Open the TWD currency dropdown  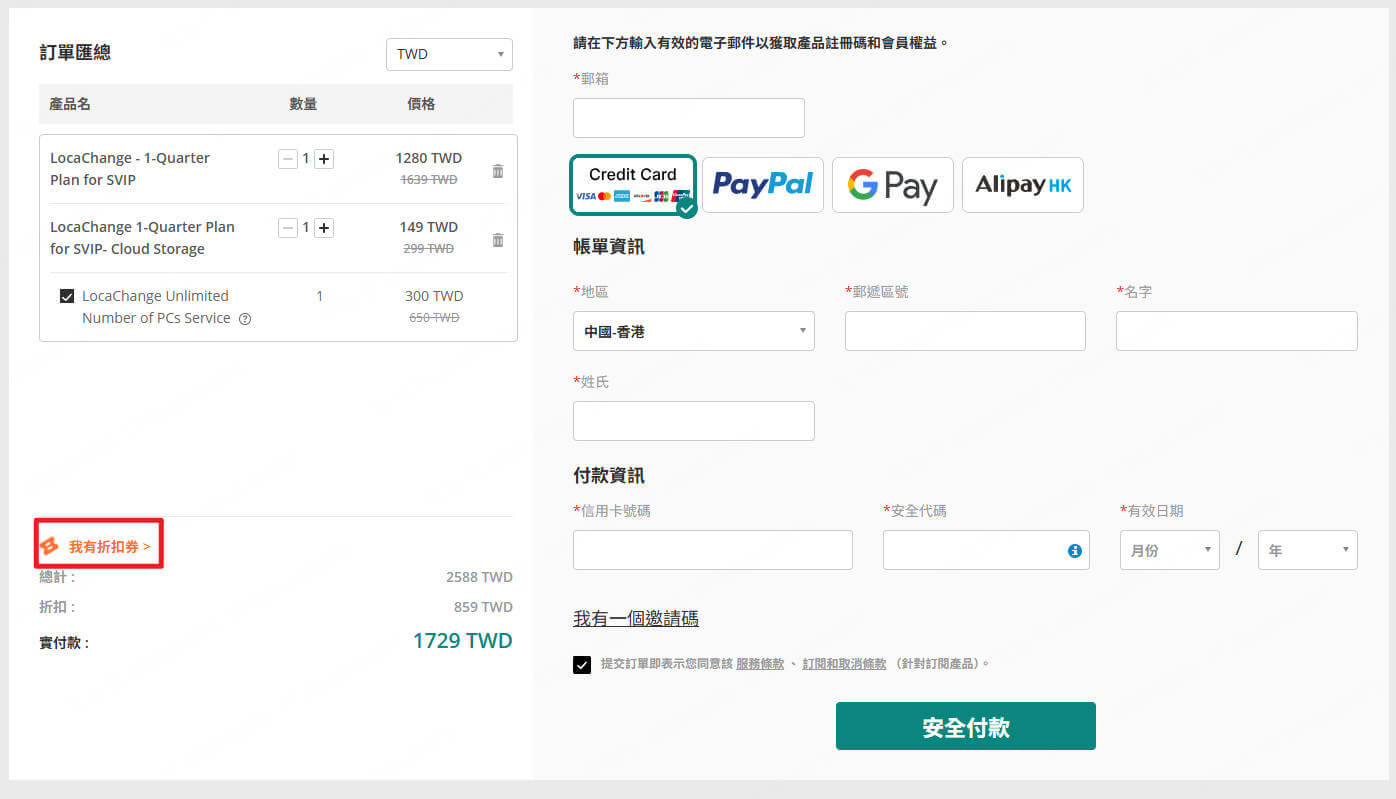(449, 54)
